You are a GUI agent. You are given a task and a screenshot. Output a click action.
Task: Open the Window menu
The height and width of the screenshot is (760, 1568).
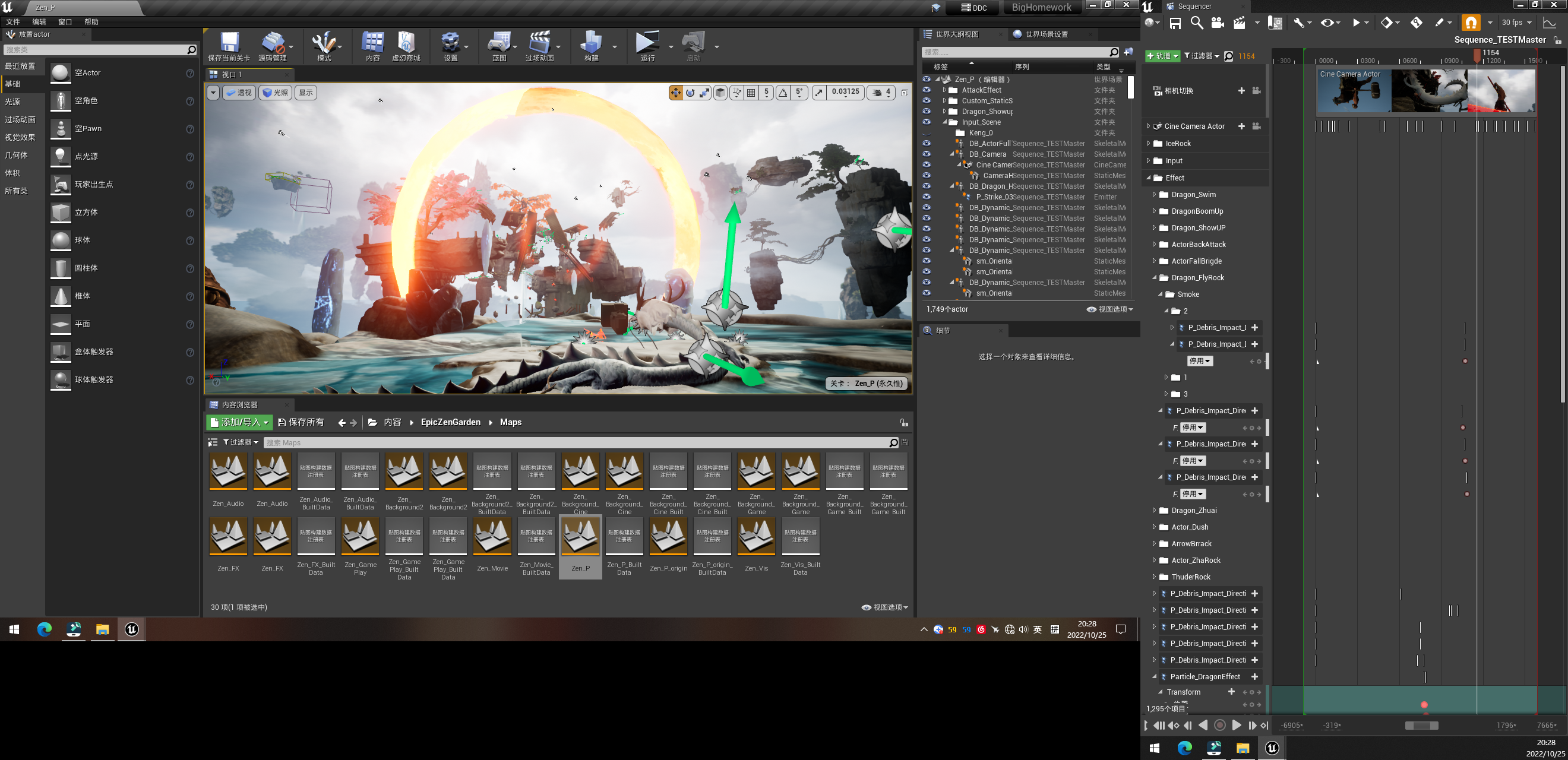pos(65,22)
